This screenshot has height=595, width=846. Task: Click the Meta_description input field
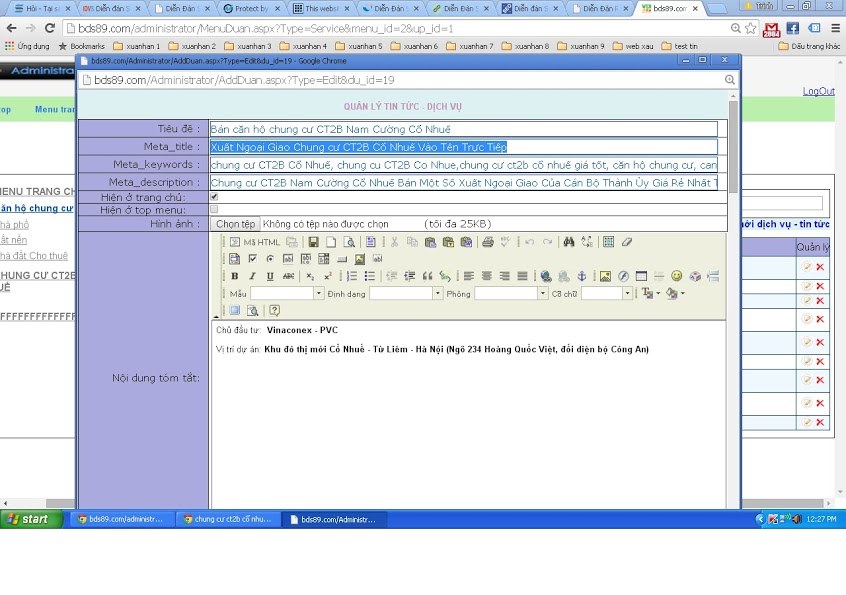click(x=464, y=182)
